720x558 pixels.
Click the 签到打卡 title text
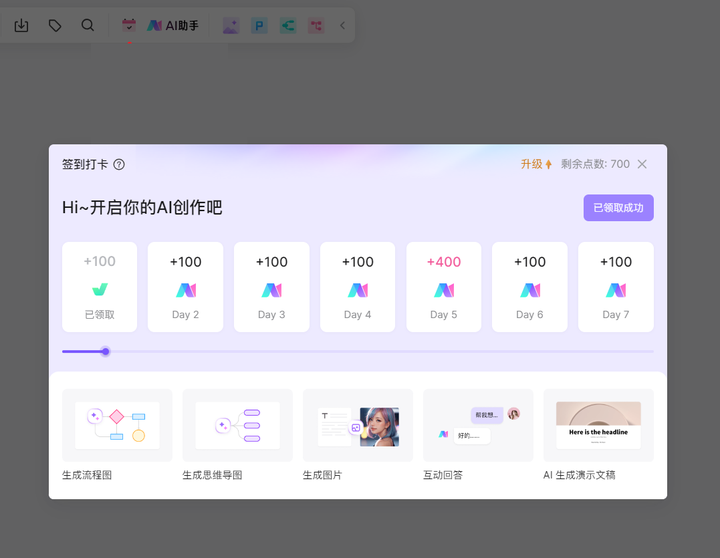click(85, 164)
